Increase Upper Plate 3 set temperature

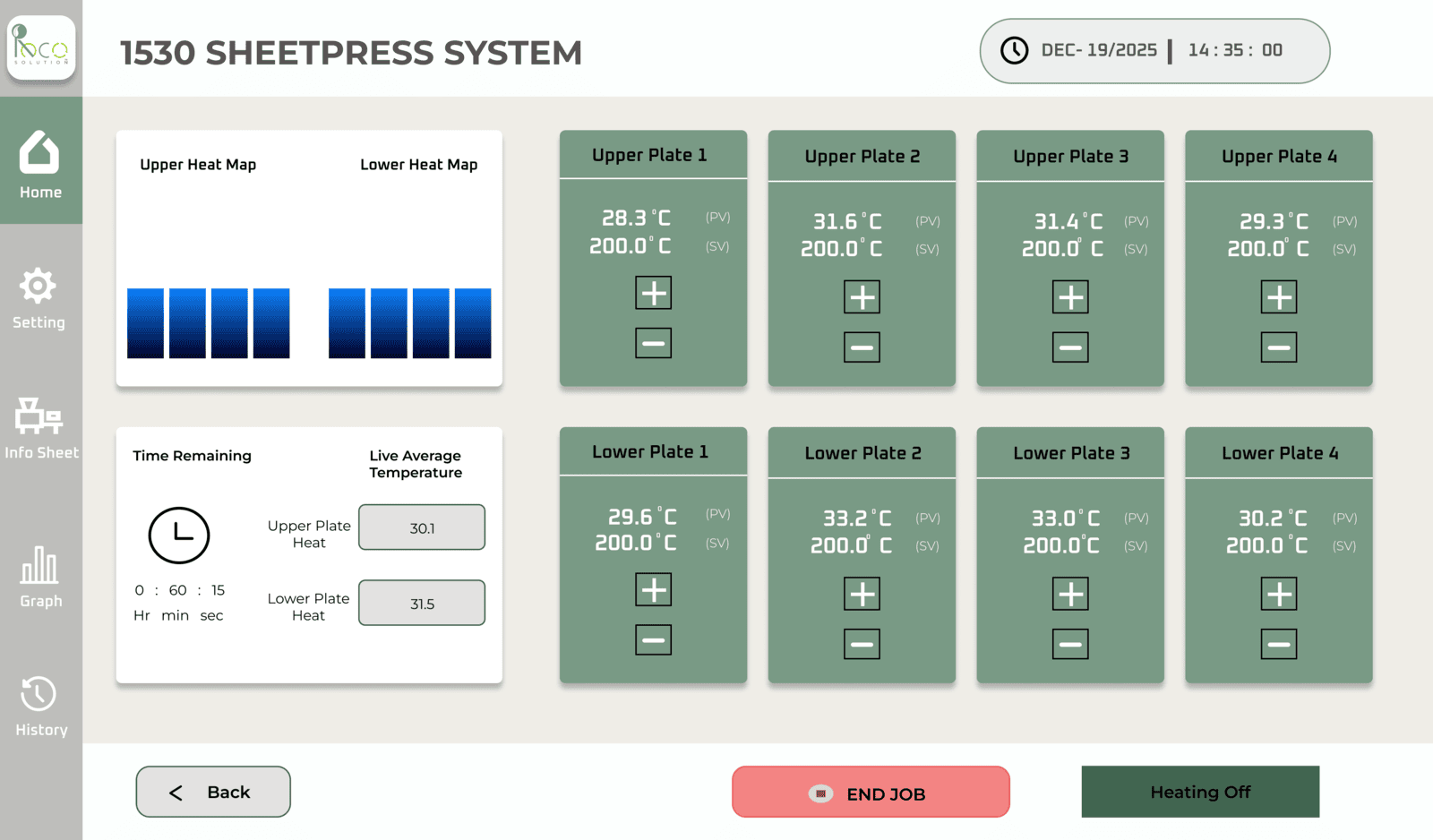click(x=1070, y=297)
